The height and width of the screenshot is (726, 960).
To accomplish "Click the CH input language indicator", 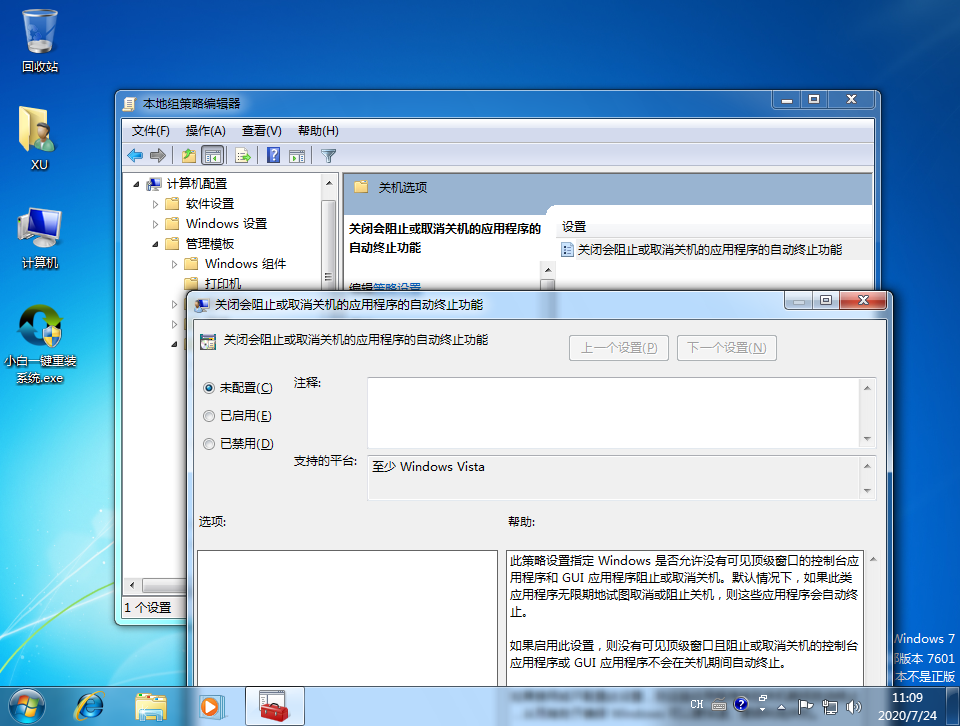I will coord(697,705).
